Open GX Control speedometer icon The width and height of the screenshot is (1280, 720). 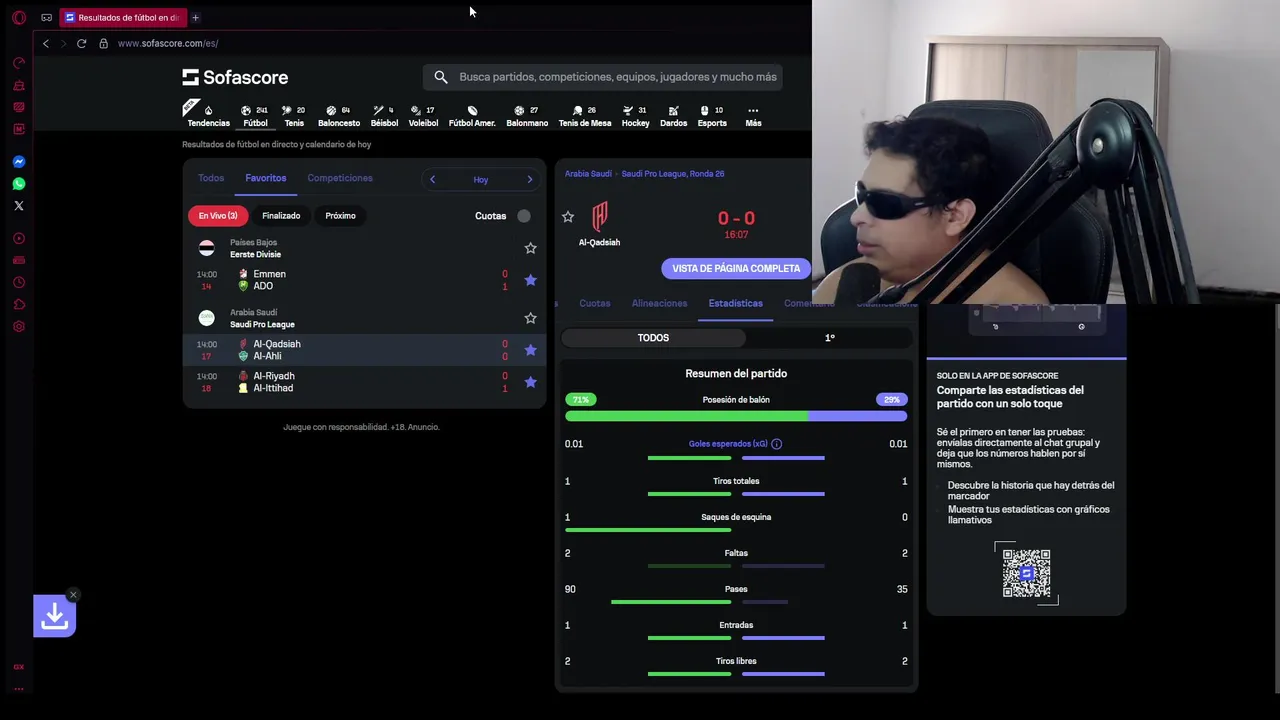point(18,62)
